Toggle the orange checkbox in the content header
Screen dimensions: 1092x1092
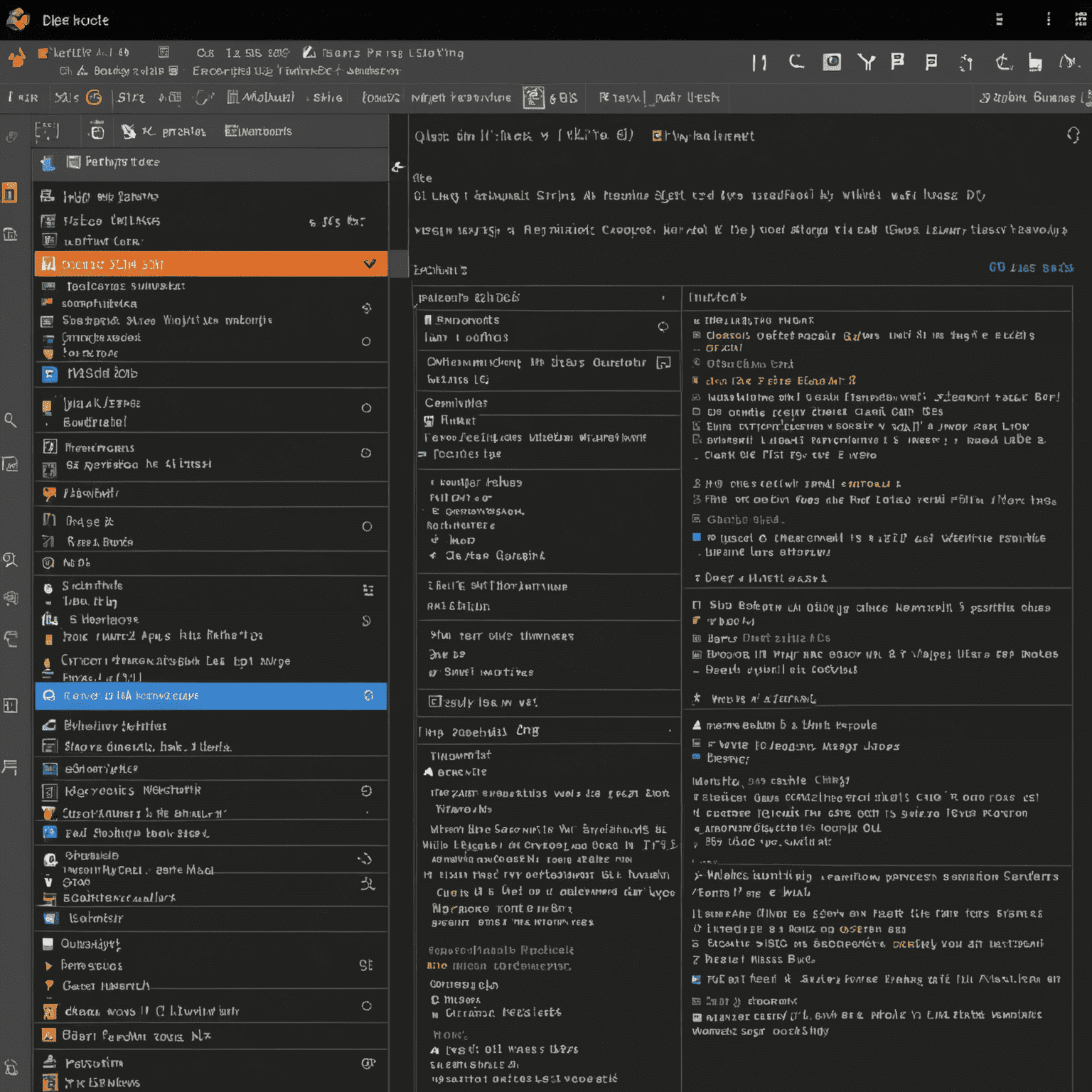pyautogui.click(x=657, y=135)
